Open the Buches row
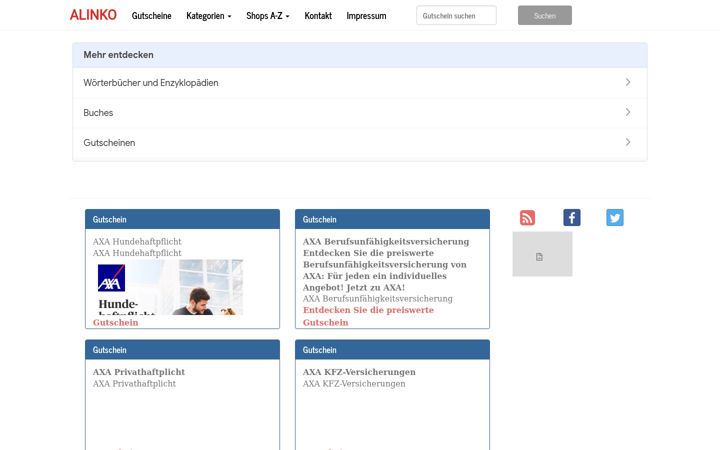 pos(360,113)
